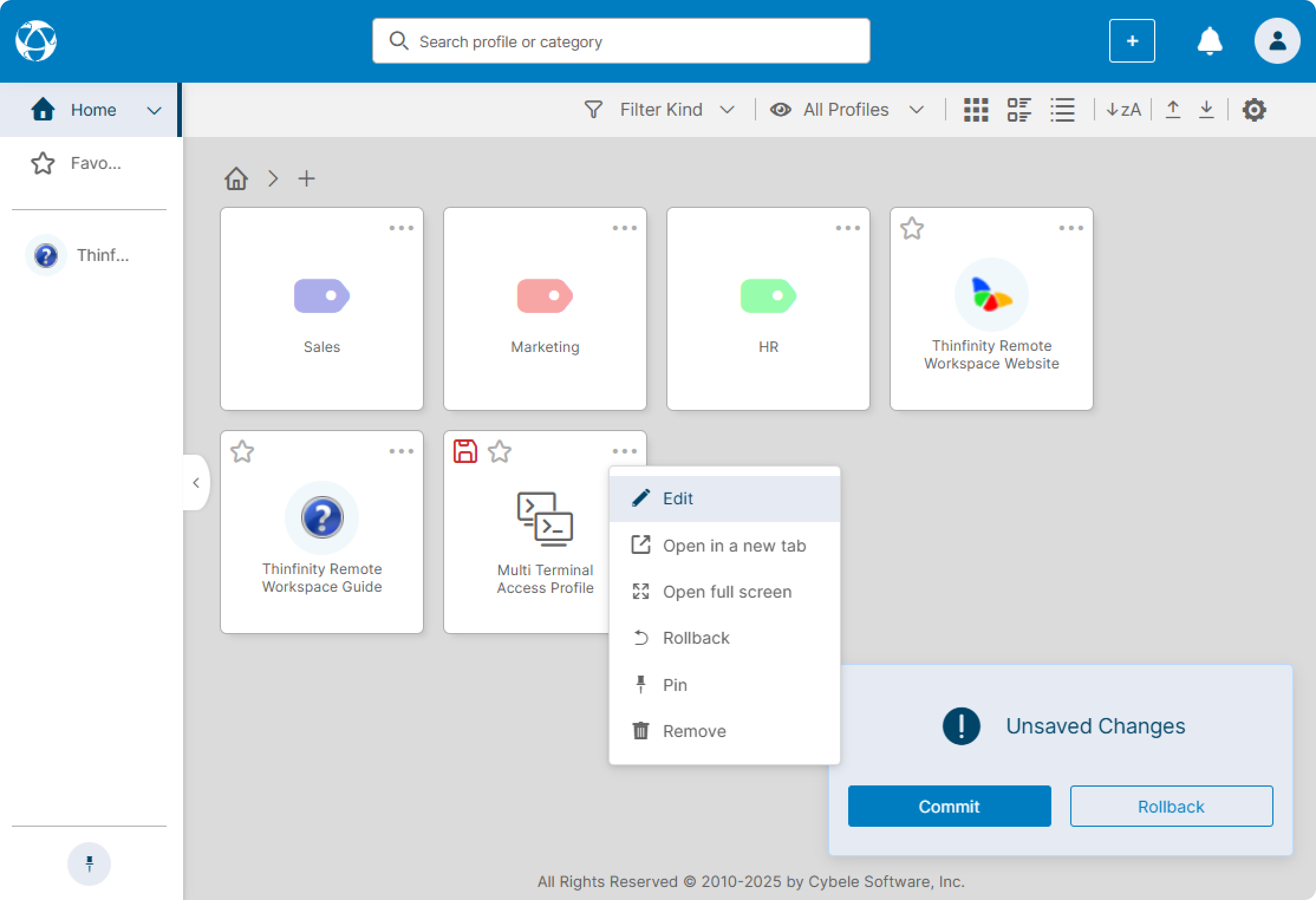Launch the Workspace Guide question-mark icon

point(322,518)
